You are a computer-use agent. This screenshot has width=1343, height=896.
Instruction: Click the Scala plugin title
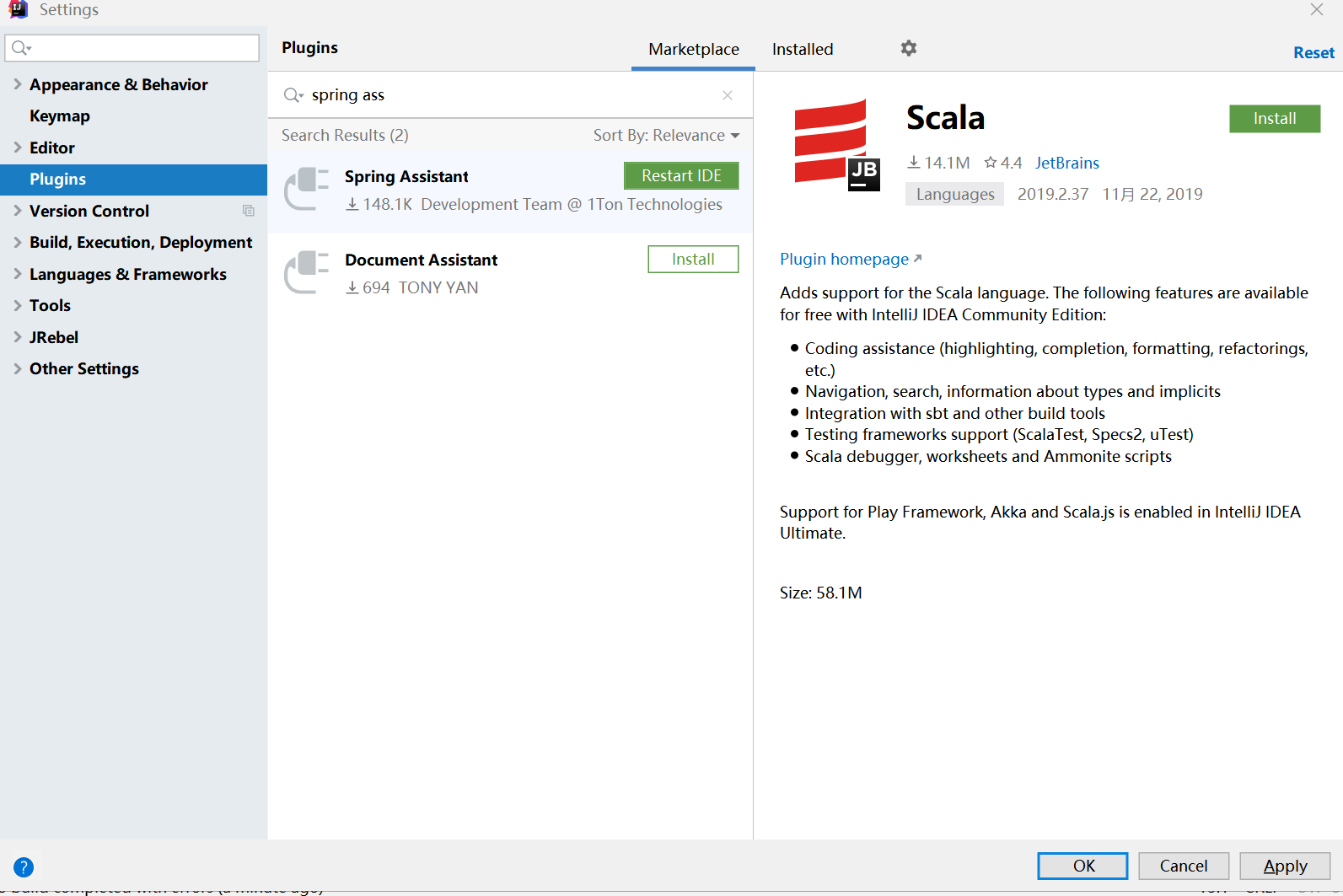pos(945,118)
